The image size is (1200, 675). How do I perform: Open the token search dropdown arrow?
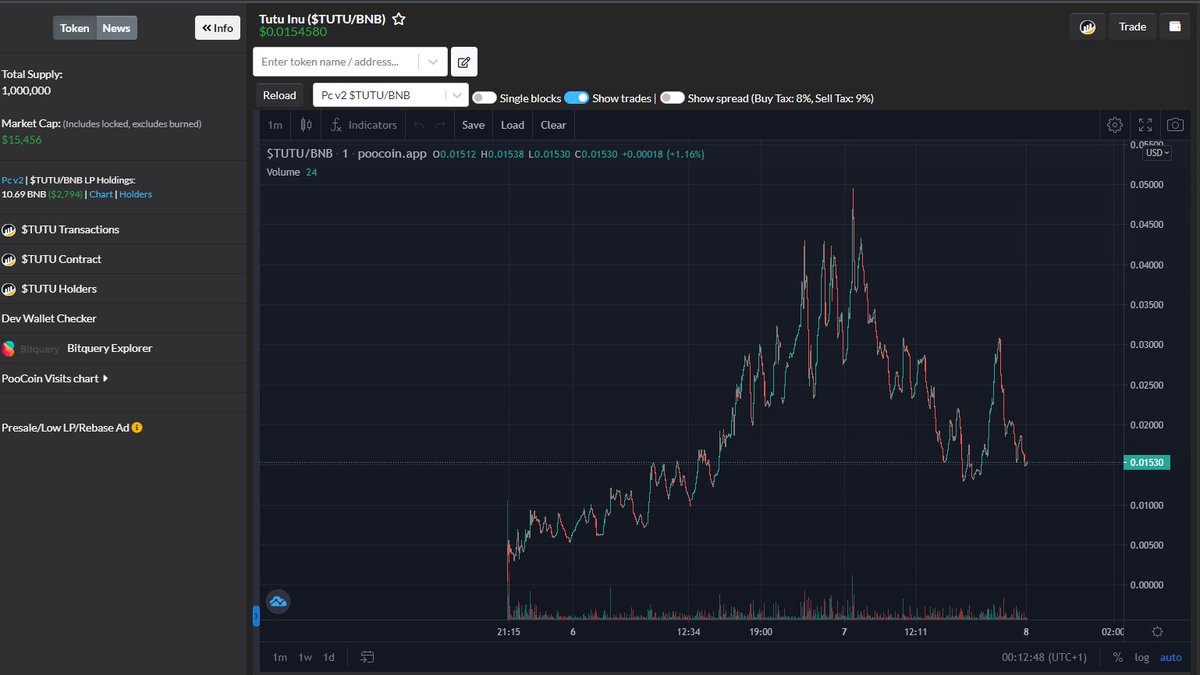tap(432, 62)
